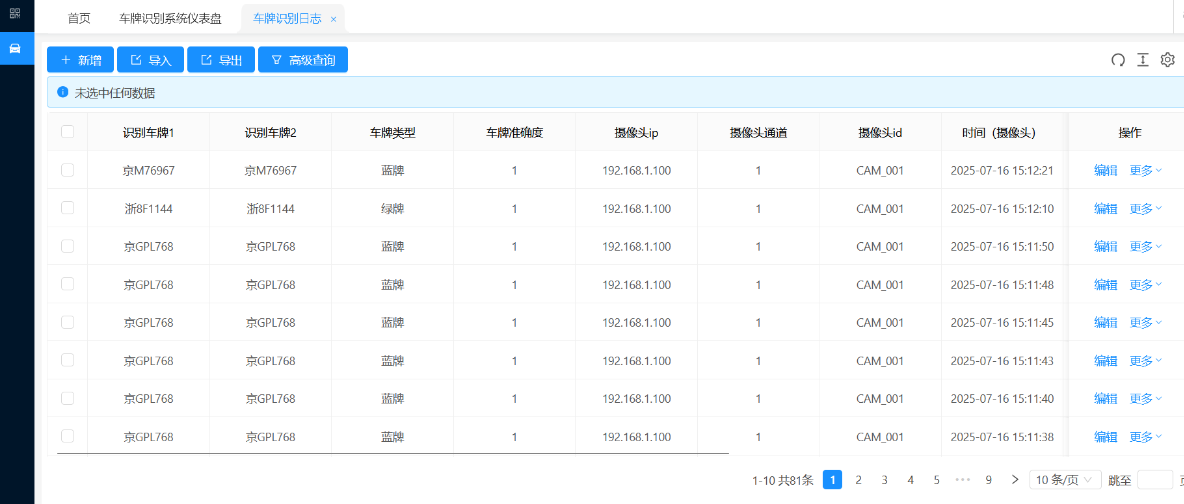Switch to the 首页 tab
Viewport: 1184px width, 504px height.
(x=79, y=19)
